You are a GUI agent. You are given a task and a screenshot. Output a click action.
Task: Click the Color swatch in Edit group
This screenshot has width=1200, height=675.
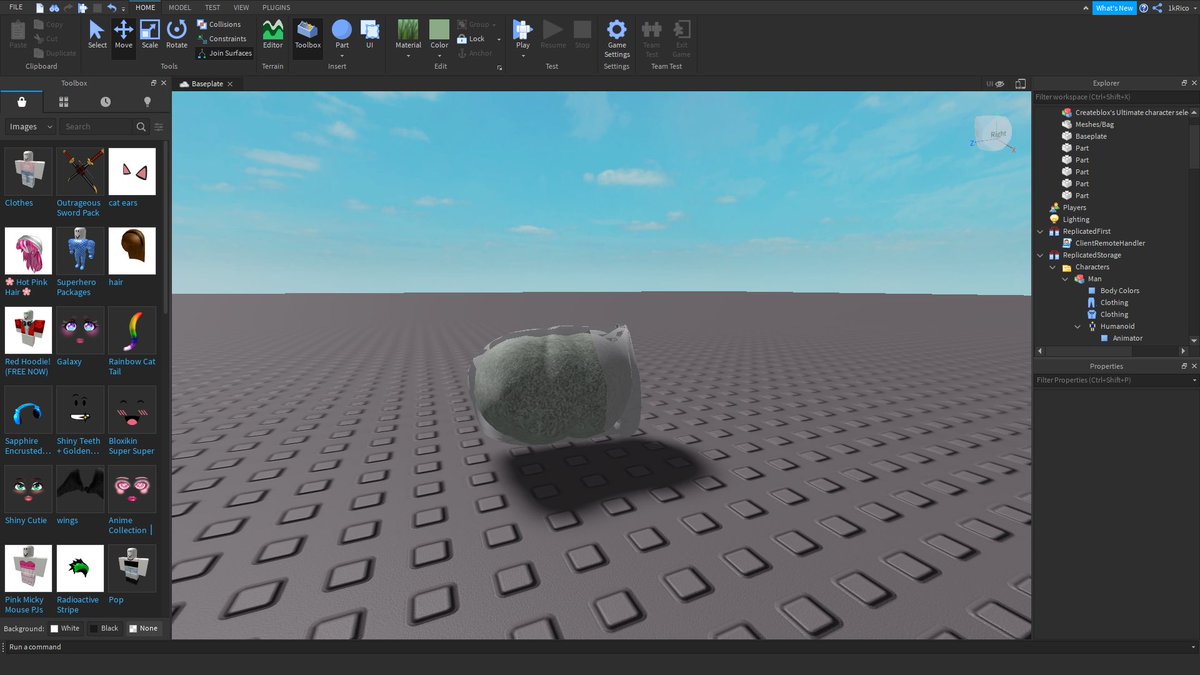pos(439,30)
